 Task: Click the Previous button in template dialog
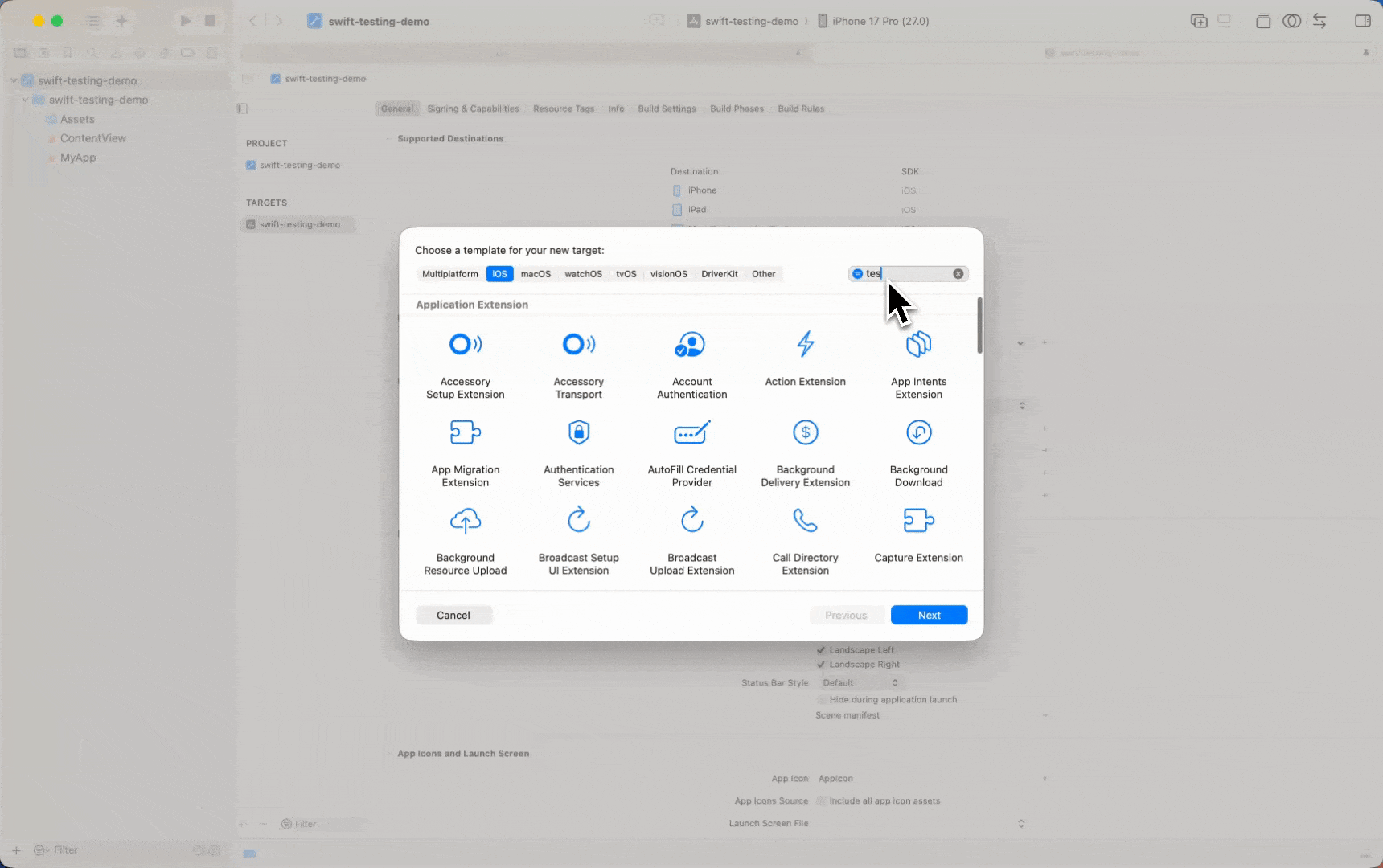(846, 615)
